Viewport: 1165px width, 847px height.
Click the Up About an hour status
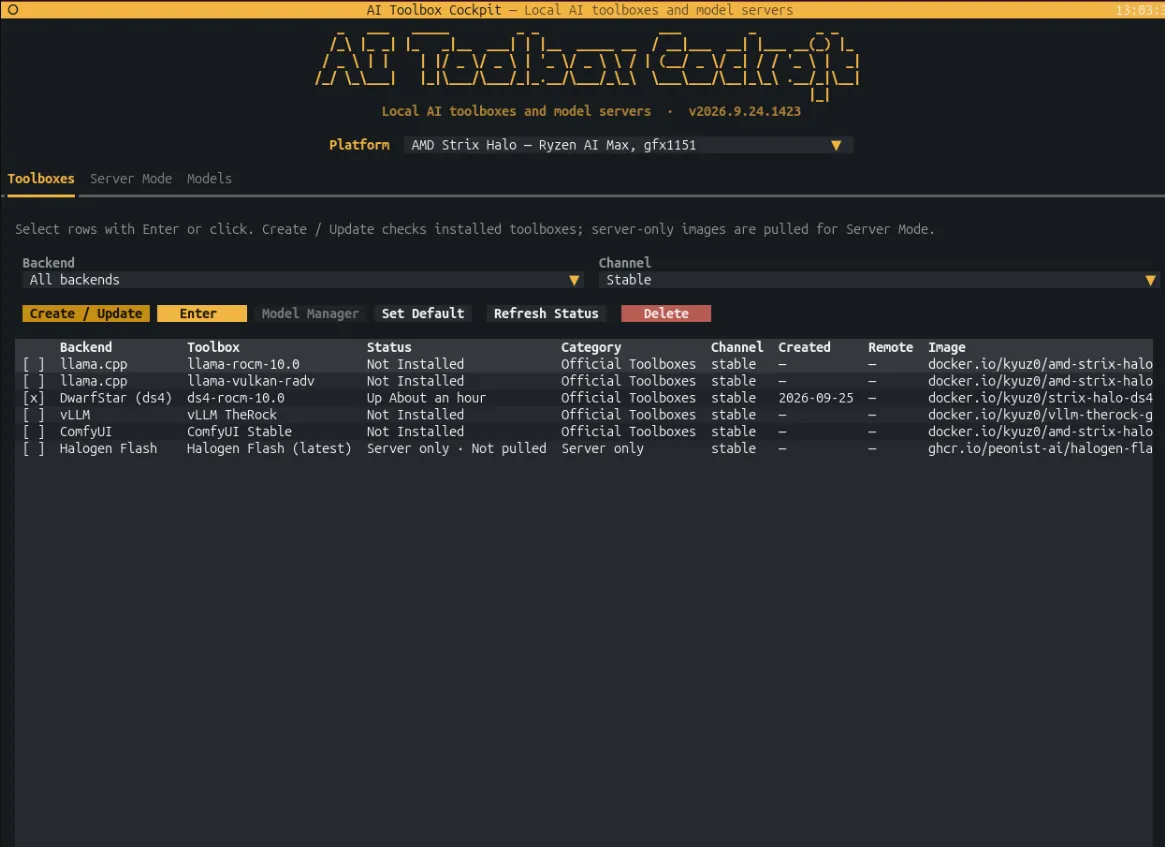(426, 398)
